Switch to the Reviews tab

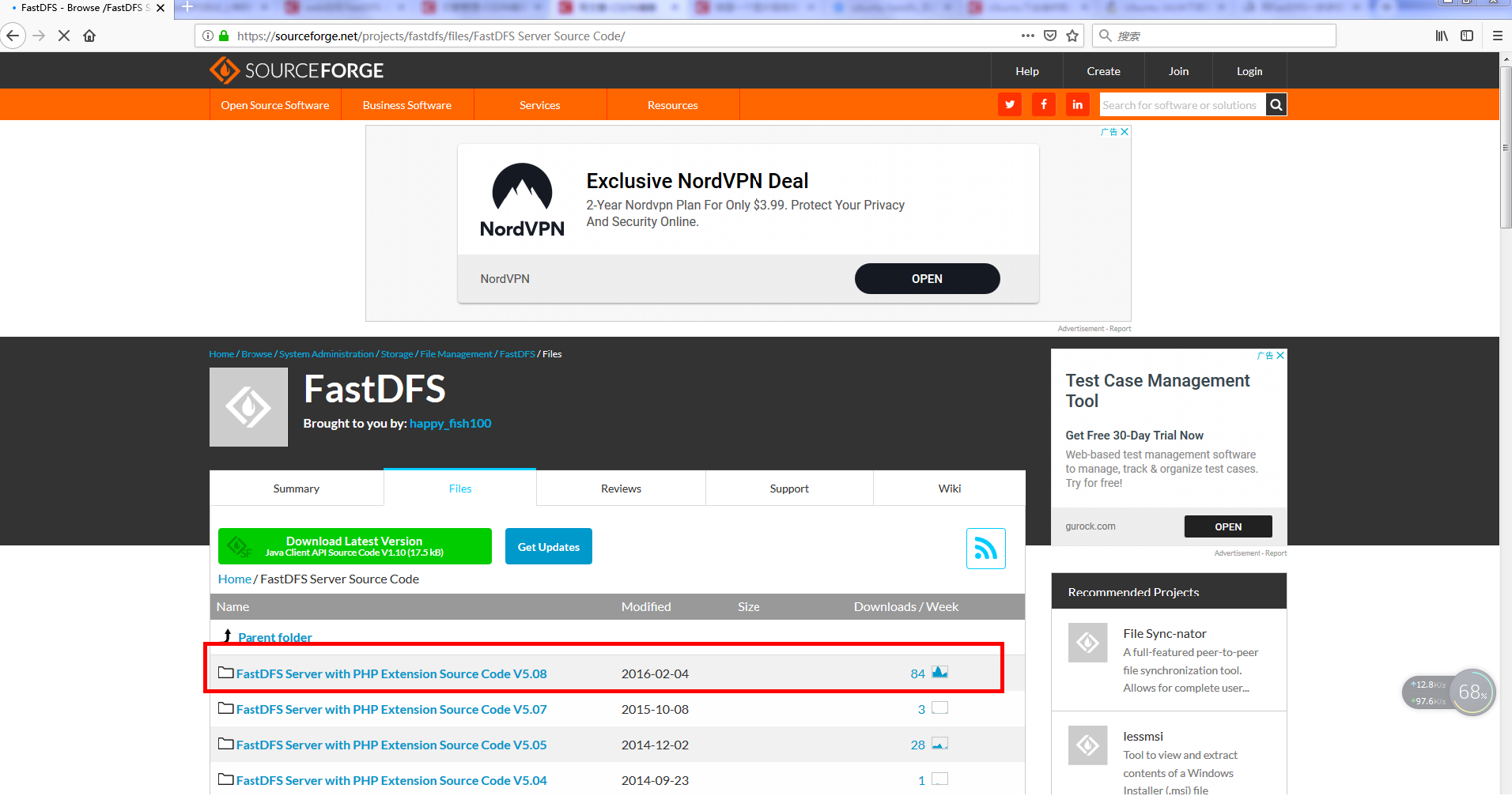click(621, 488)
